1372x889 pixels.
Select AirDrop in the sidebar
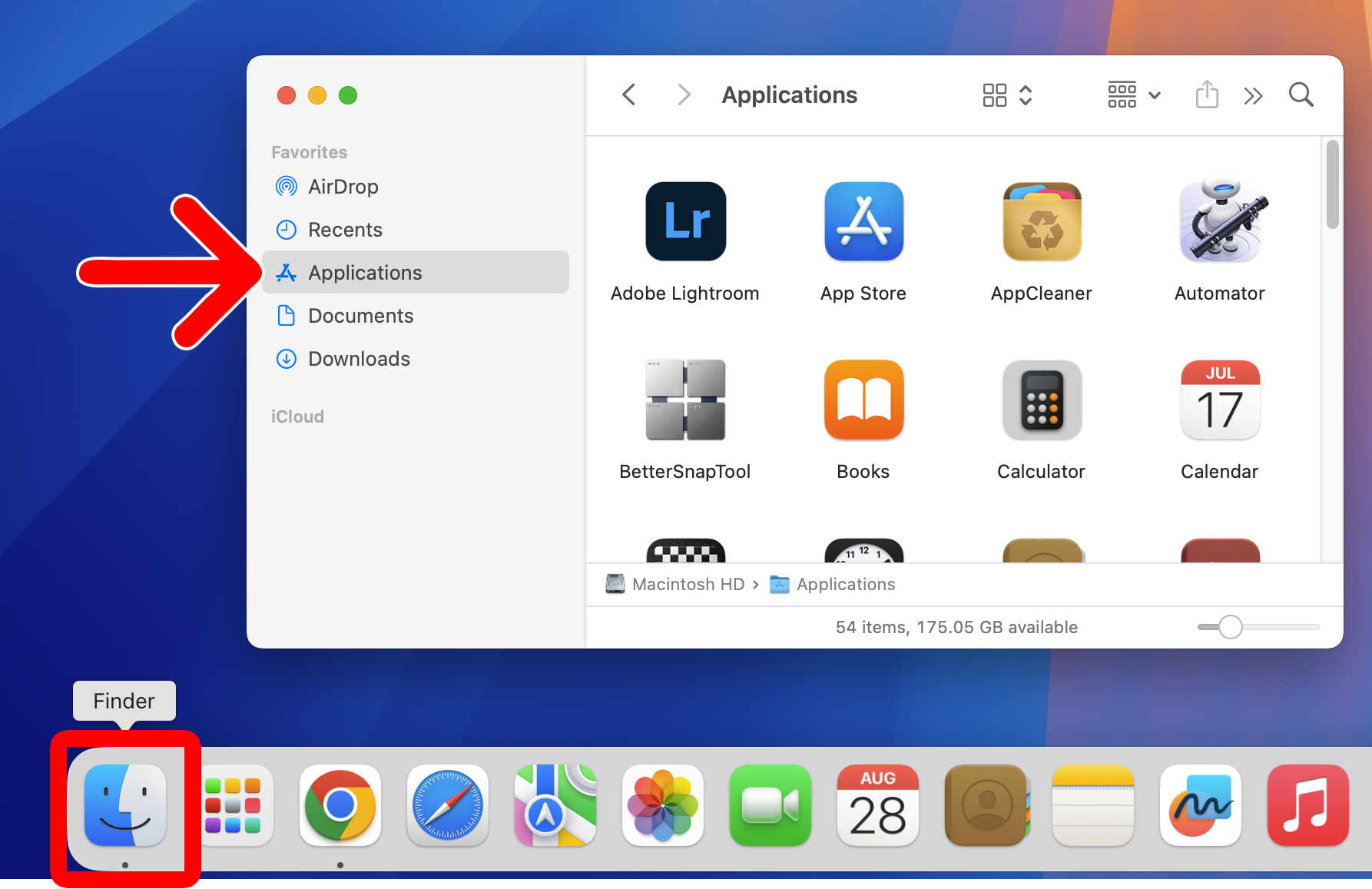click(x=343, y=187)
